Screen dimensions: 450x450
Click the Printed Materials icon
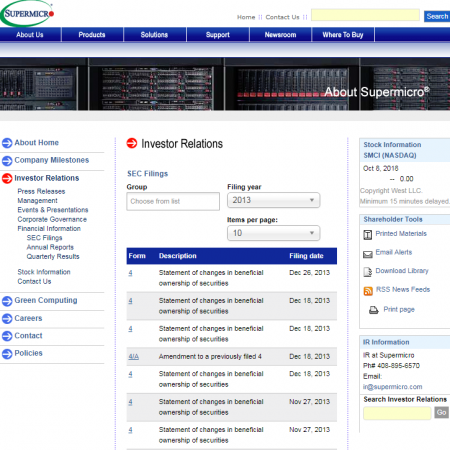[367, 235]
